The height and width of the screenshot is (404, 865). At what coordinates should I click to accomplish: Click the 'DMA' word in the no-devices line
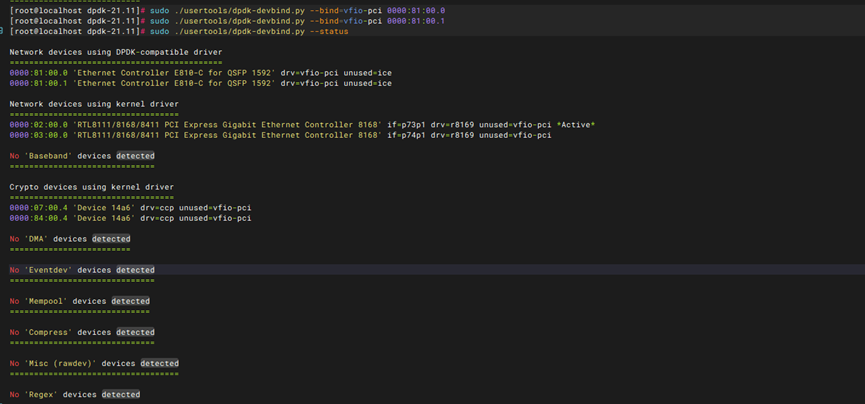36,239
